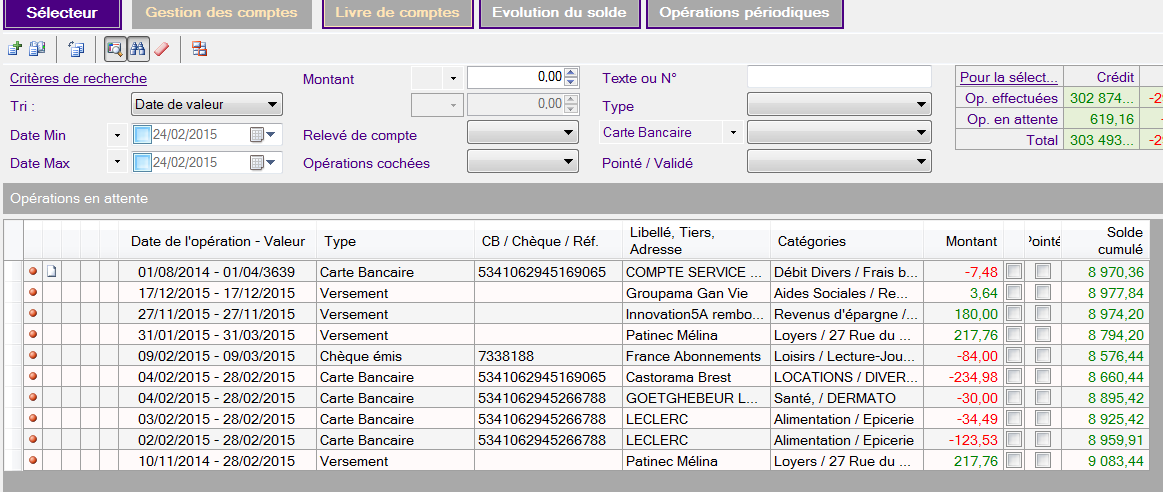Image resolution: width=1163 pixels, height=492 pixels.
Task: Click the duplicate documents toolbar icon
Action: 37,48
